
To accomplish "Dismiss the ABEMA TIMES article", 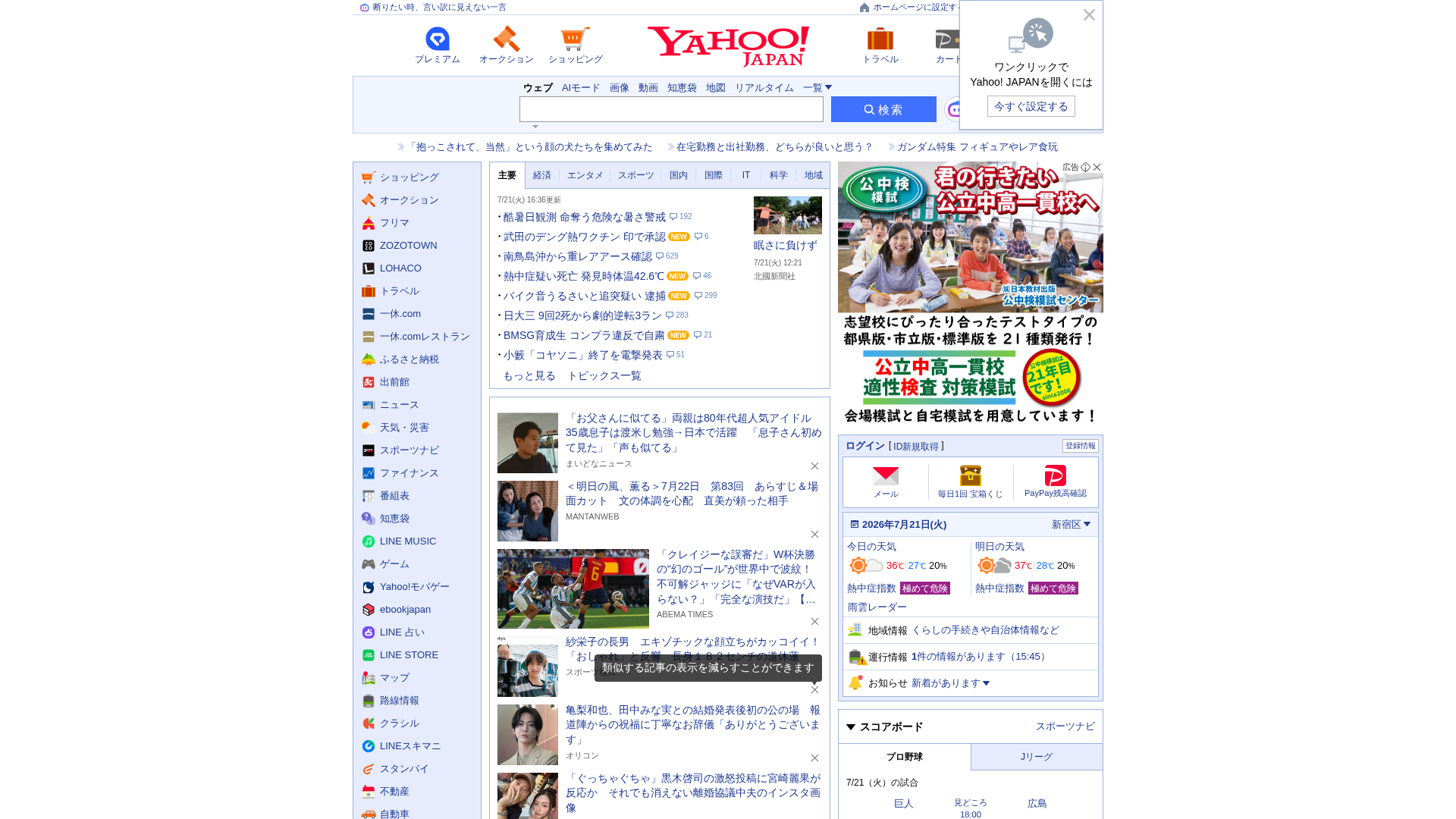I will point(814,622).
